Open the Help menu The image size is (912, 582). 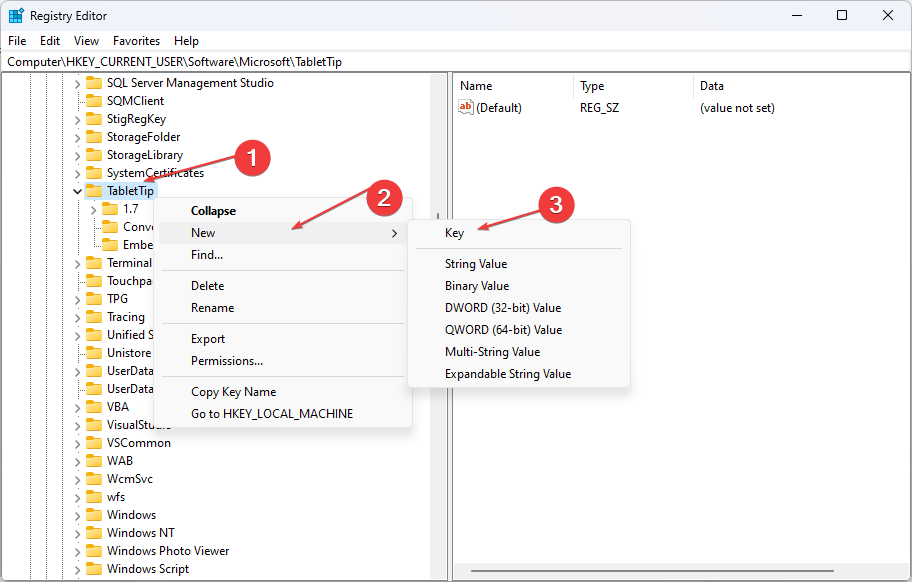click(186, 41)
